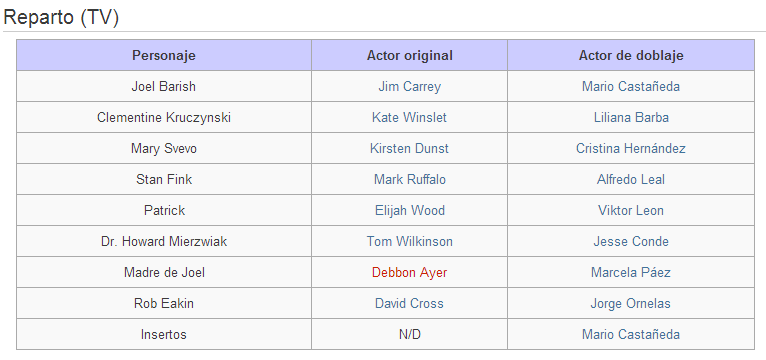Open the Kate Winslet link
Image resolution: width=766 pixels, height=360 pixels.
click(409, 118)
